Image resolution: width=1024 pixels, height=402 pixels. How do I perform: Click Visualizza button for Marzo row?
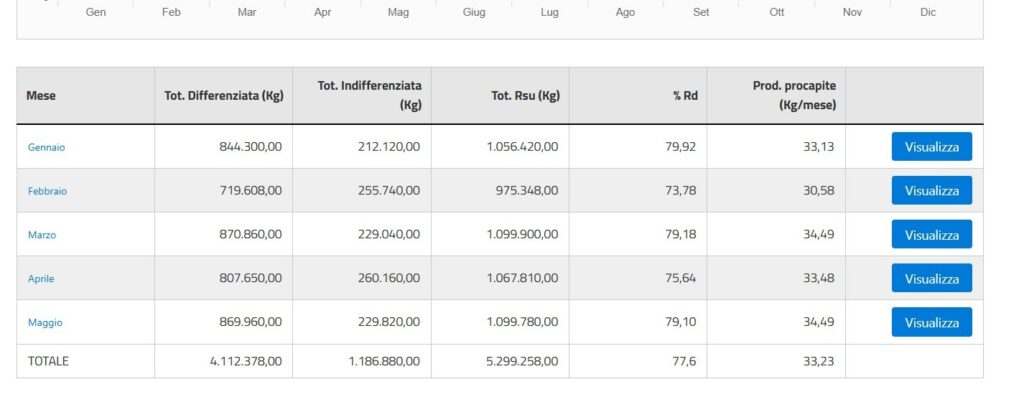pos(931,234)
